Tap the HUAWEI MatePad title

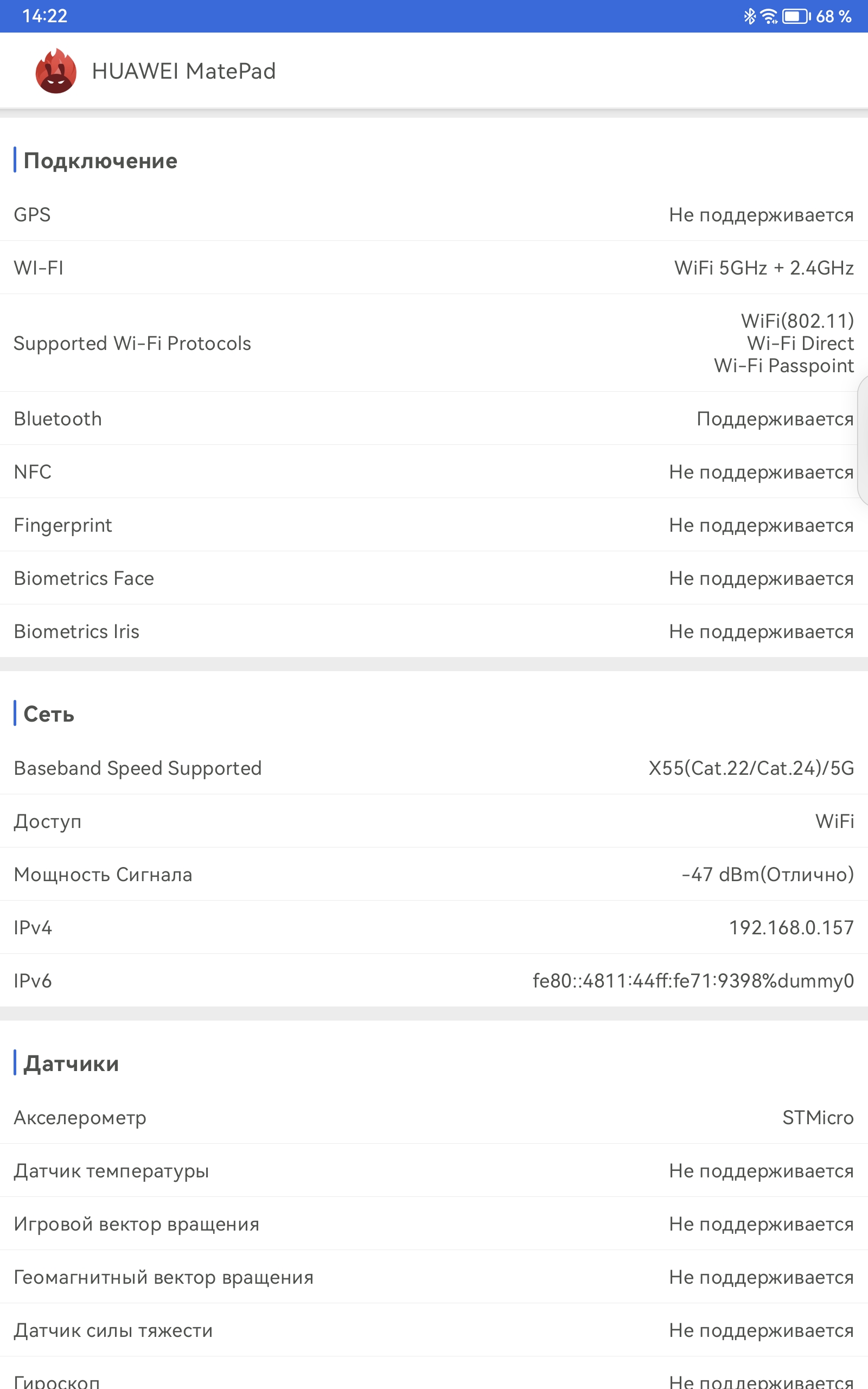point(184,71)
